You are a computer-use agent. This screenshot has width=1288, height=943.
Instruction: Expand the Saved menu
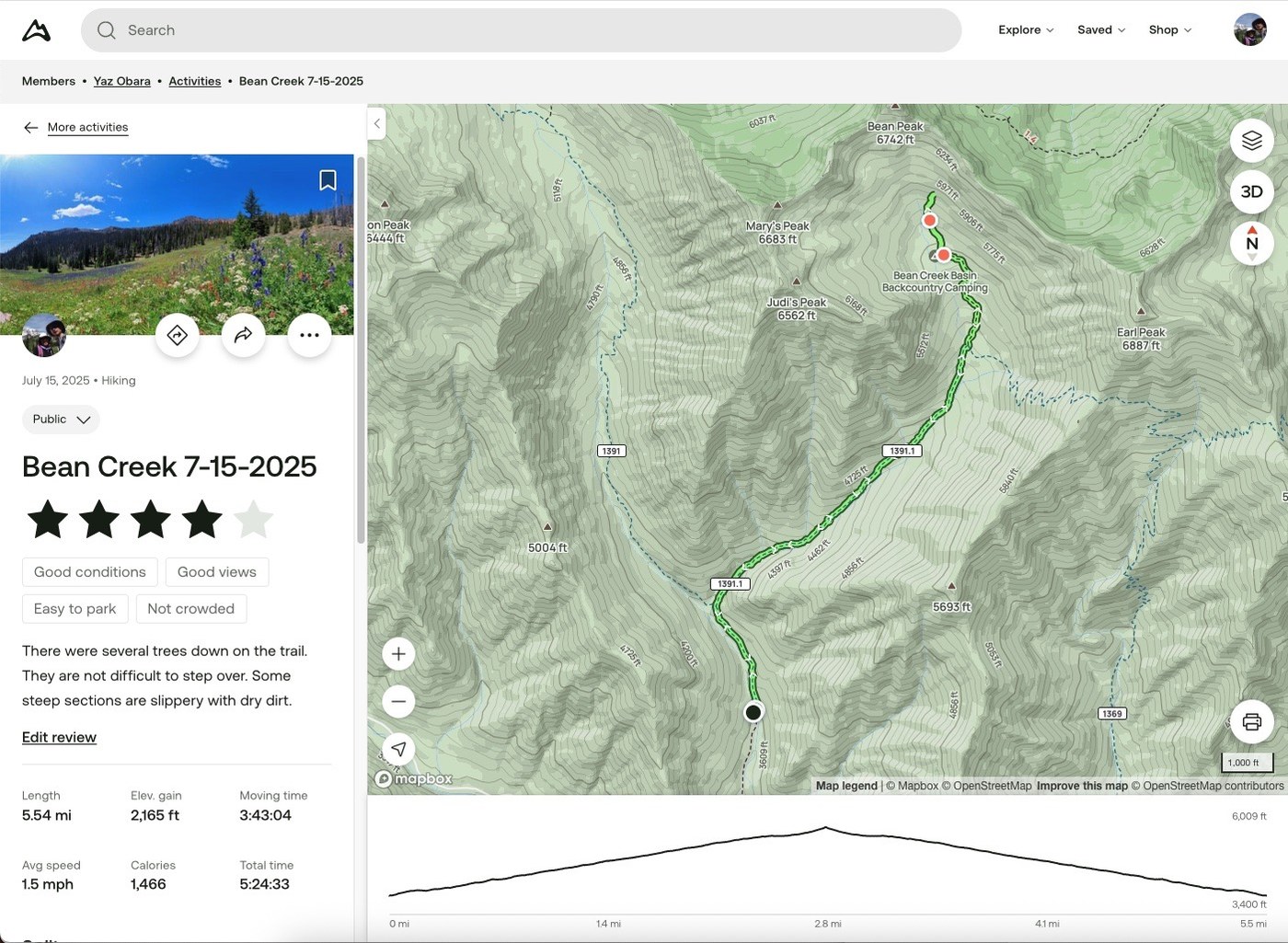[x=1101, y=30]
